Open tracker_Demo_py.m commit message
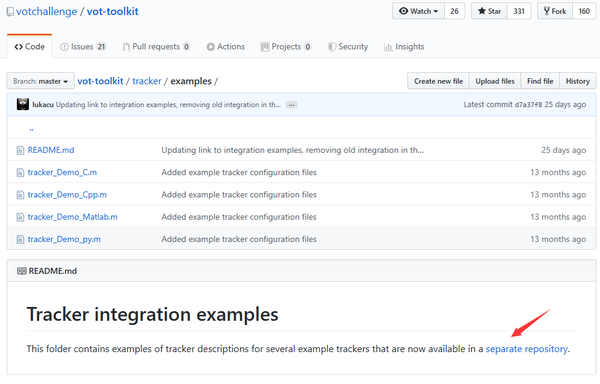The width and height of the screenshot is (600, 384). (239, 239)
